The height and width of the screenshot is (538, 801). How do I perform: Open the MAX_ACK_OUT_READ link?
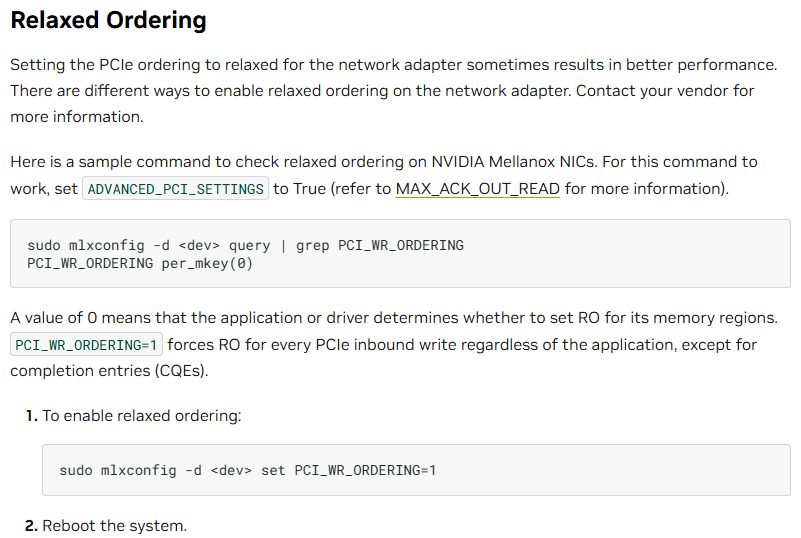(x=477, y=188)
